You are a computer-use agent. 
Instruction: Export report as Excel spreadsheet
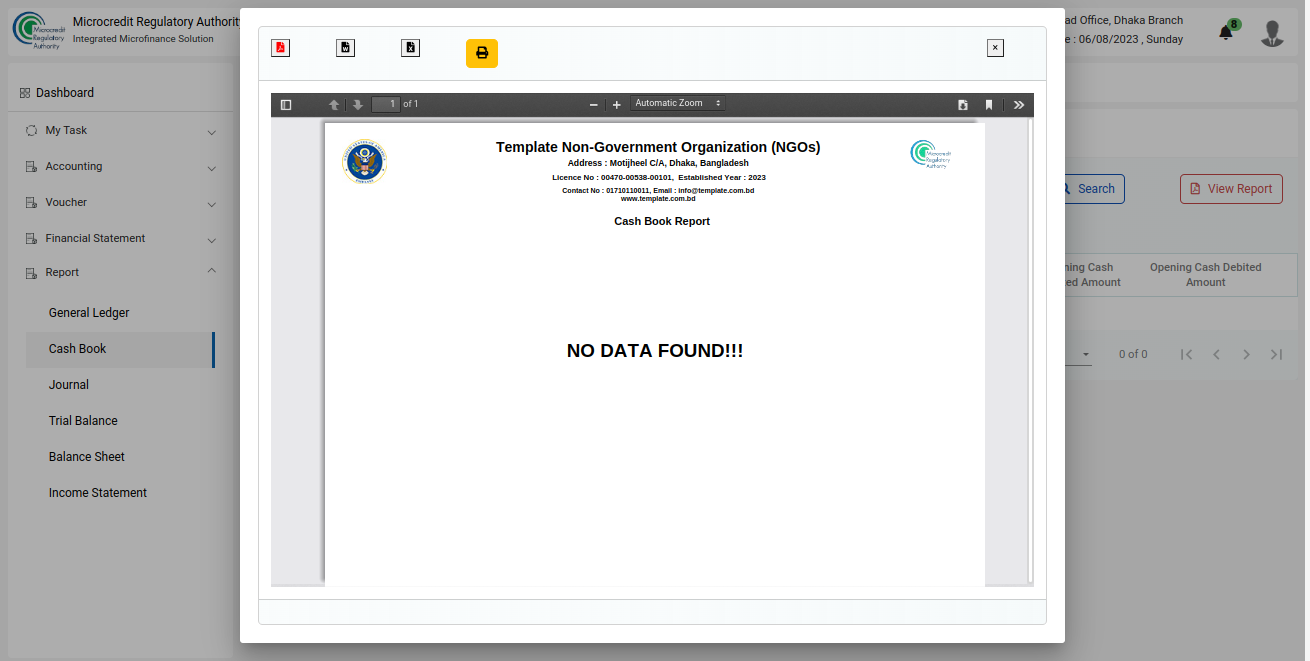tap(410, 48)
